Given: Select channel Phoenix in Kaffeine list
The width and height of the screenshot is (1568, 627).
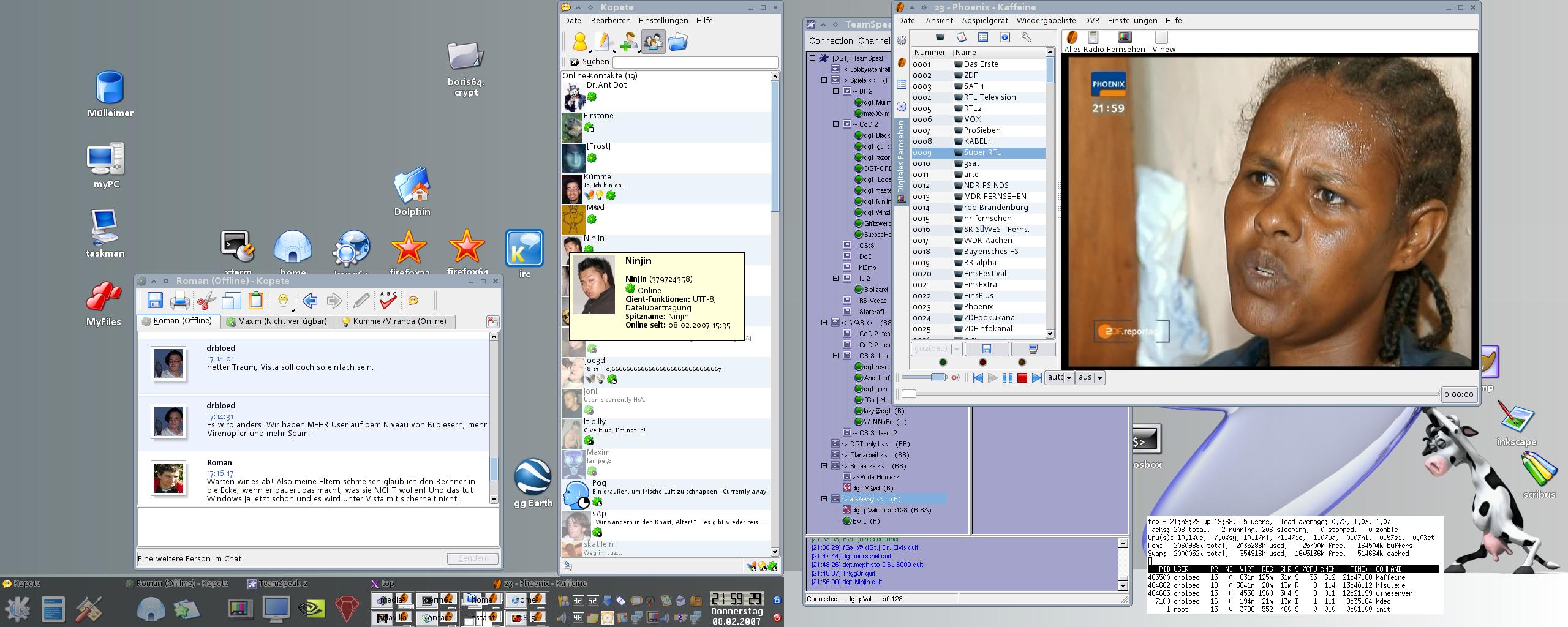Looking at the screenshot, I should pyautogui.click(x=978, y=307).
